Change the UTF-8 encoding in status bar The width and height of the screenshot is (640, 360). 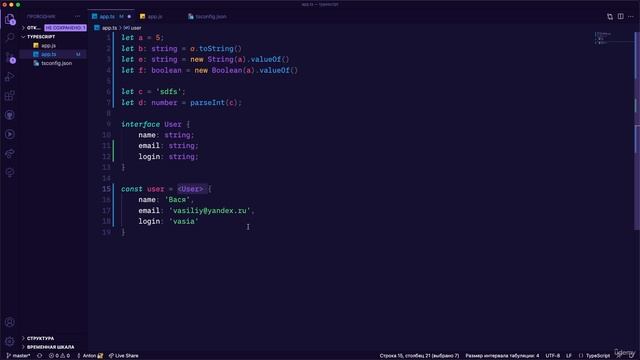[x=553, y=356]
